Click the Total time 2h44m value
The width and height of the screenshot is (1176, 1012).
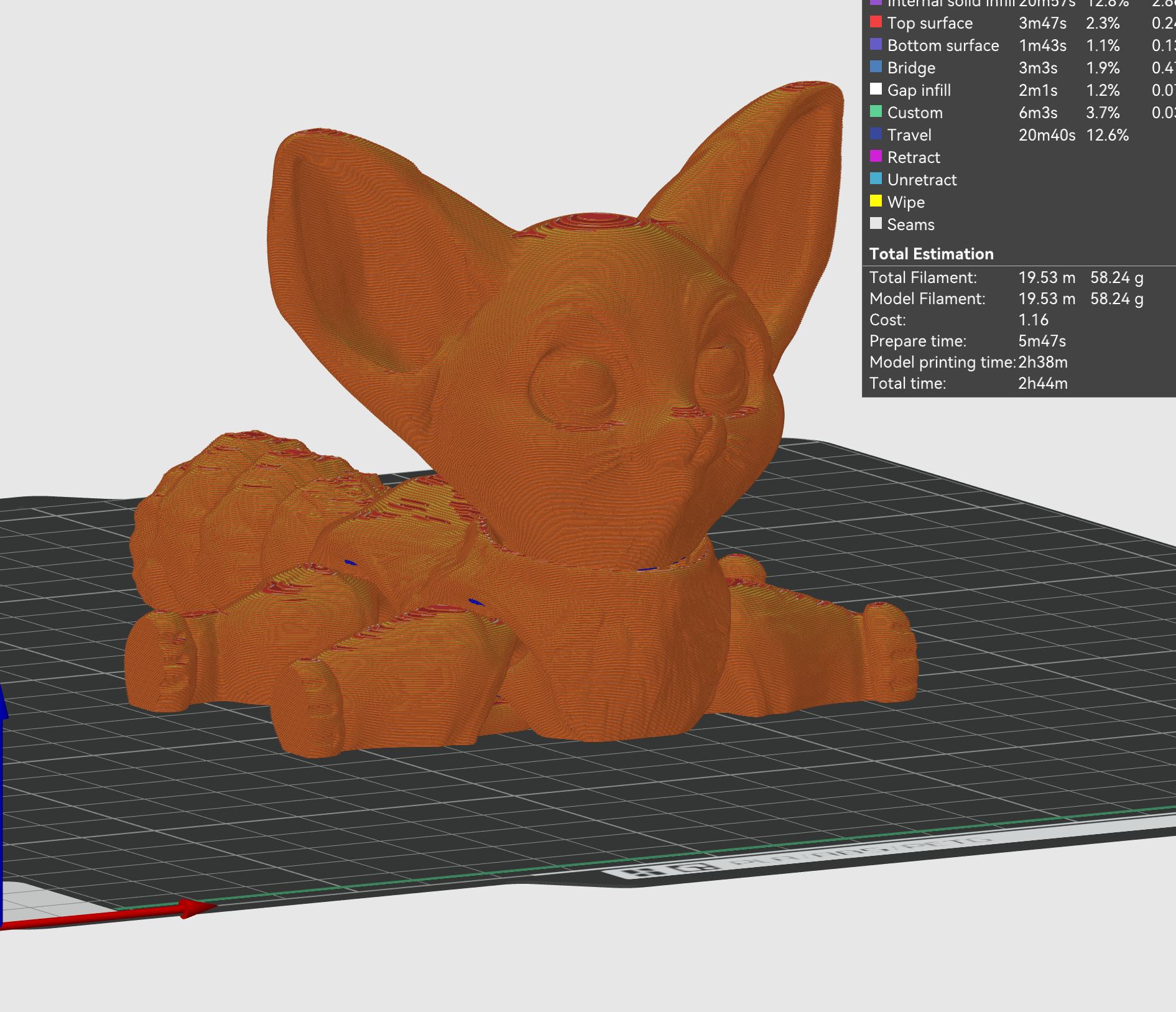(1042, 383)
